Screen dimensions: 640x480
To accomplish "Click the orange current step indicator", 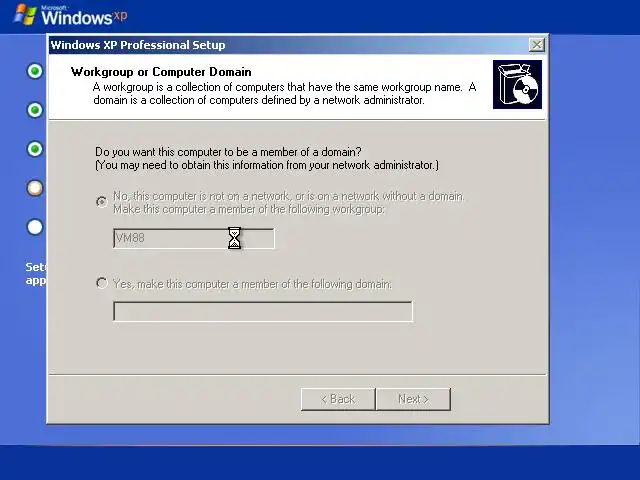I will coord(35,188).
